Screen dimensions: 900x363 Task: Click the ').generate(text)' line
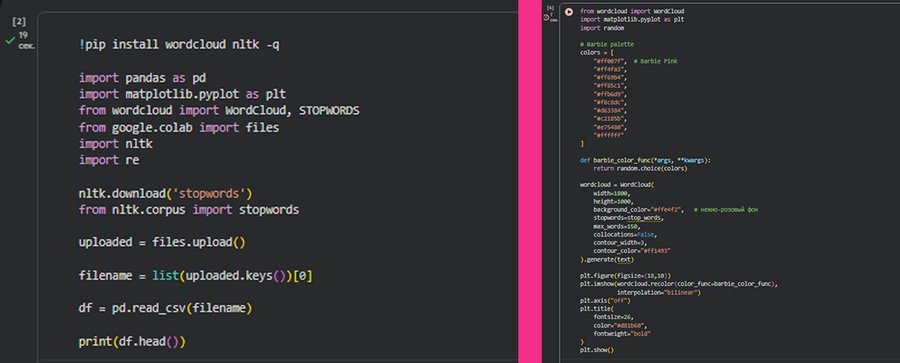(x=607, y=260)
